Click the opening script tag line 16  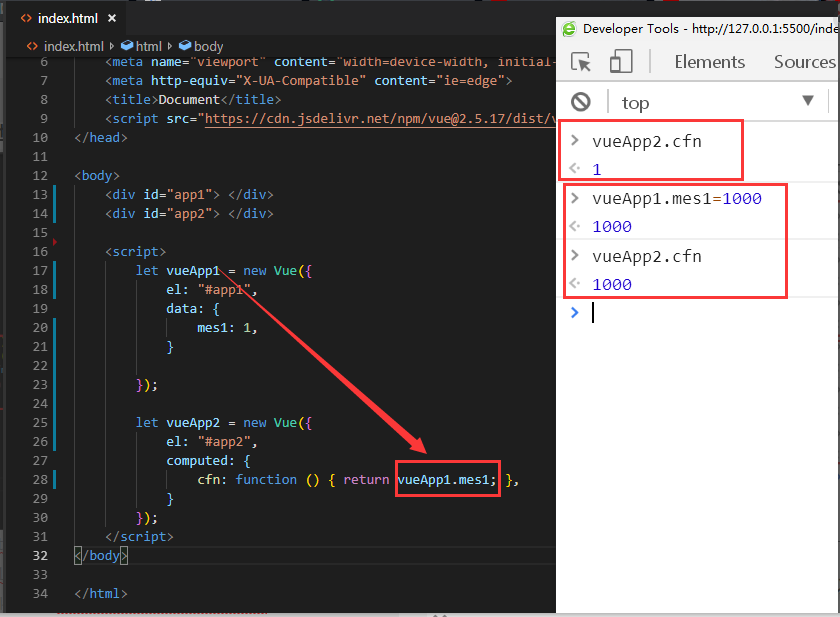click(x=136, y=252)
